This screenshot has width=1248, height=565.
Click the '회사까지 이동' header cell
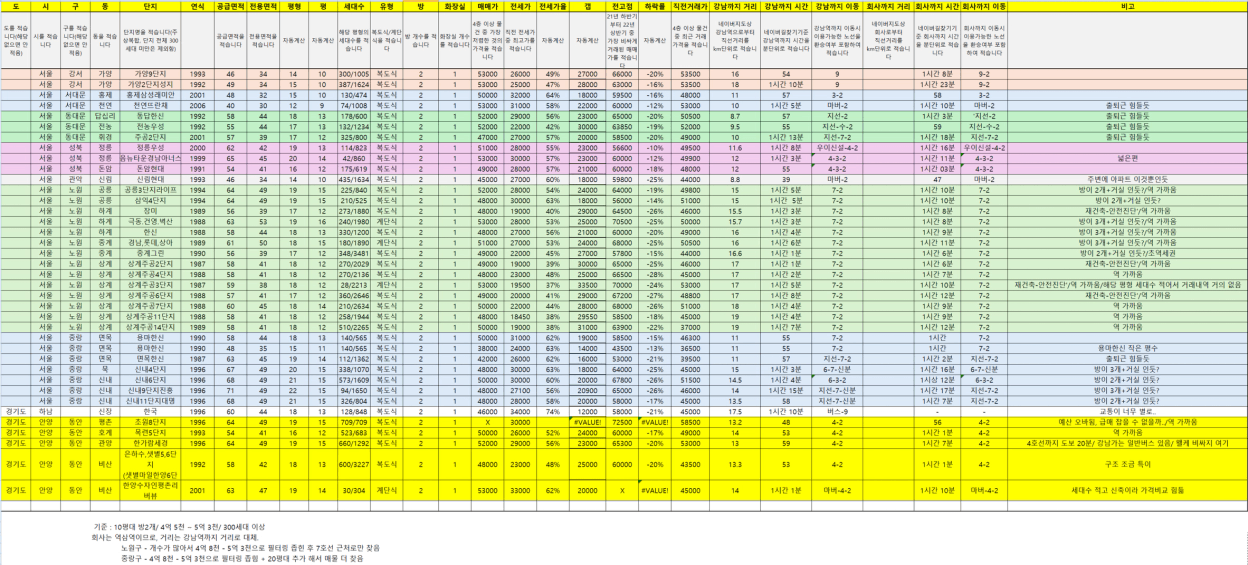(x=984, y=5)
